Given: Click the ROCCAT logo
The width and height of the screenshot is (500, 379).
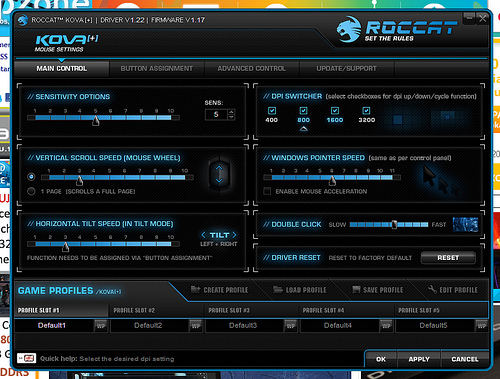Looking at the screenshot, I should coord(397,29).
